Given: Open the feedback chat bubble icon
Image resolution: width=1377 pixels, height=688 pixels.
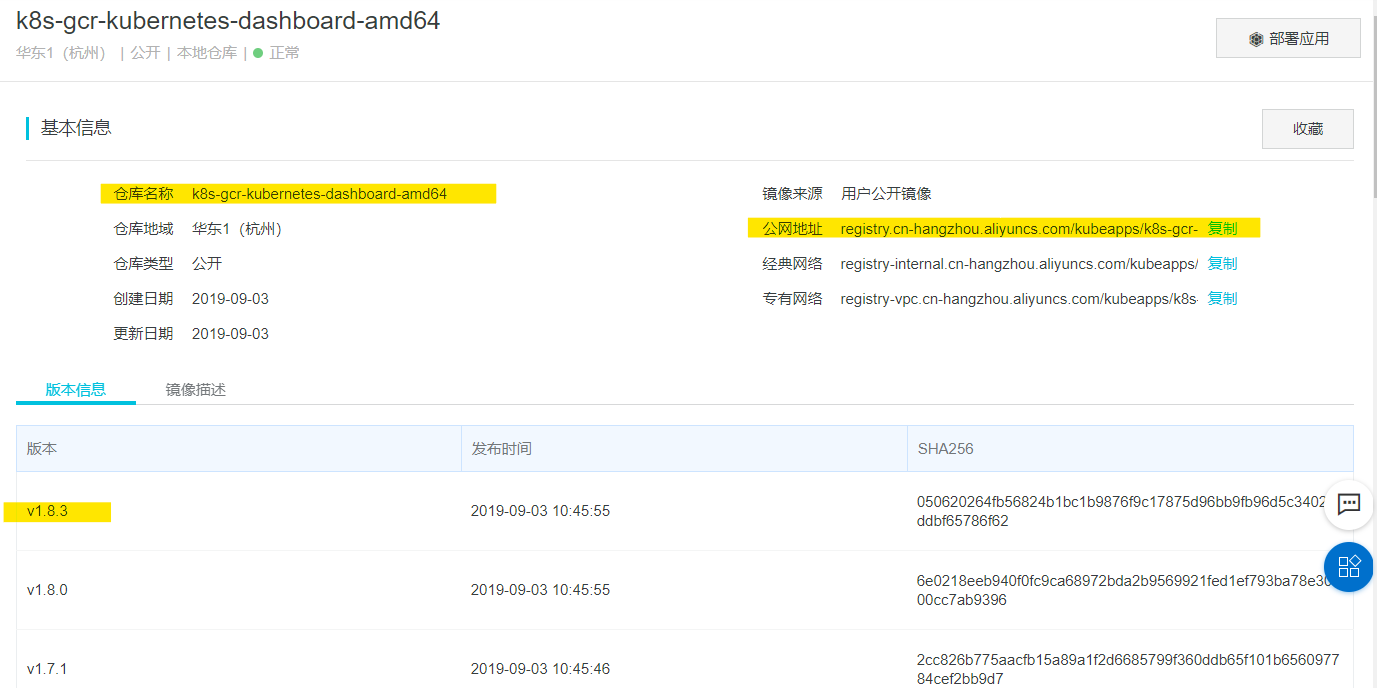Looking at the screenshot, I should 1348,505.
